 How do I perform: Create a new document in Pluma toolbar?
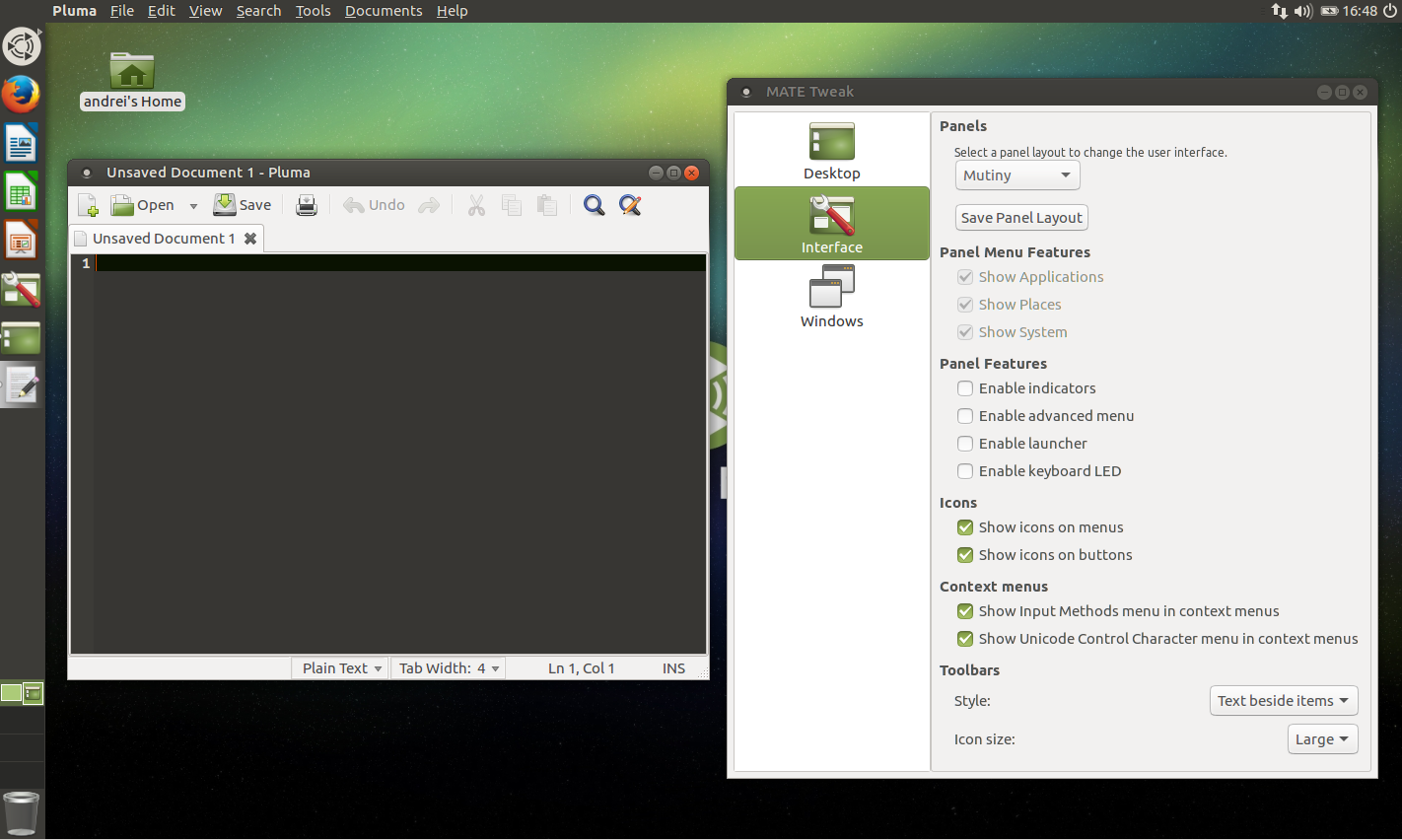[88, 205]
